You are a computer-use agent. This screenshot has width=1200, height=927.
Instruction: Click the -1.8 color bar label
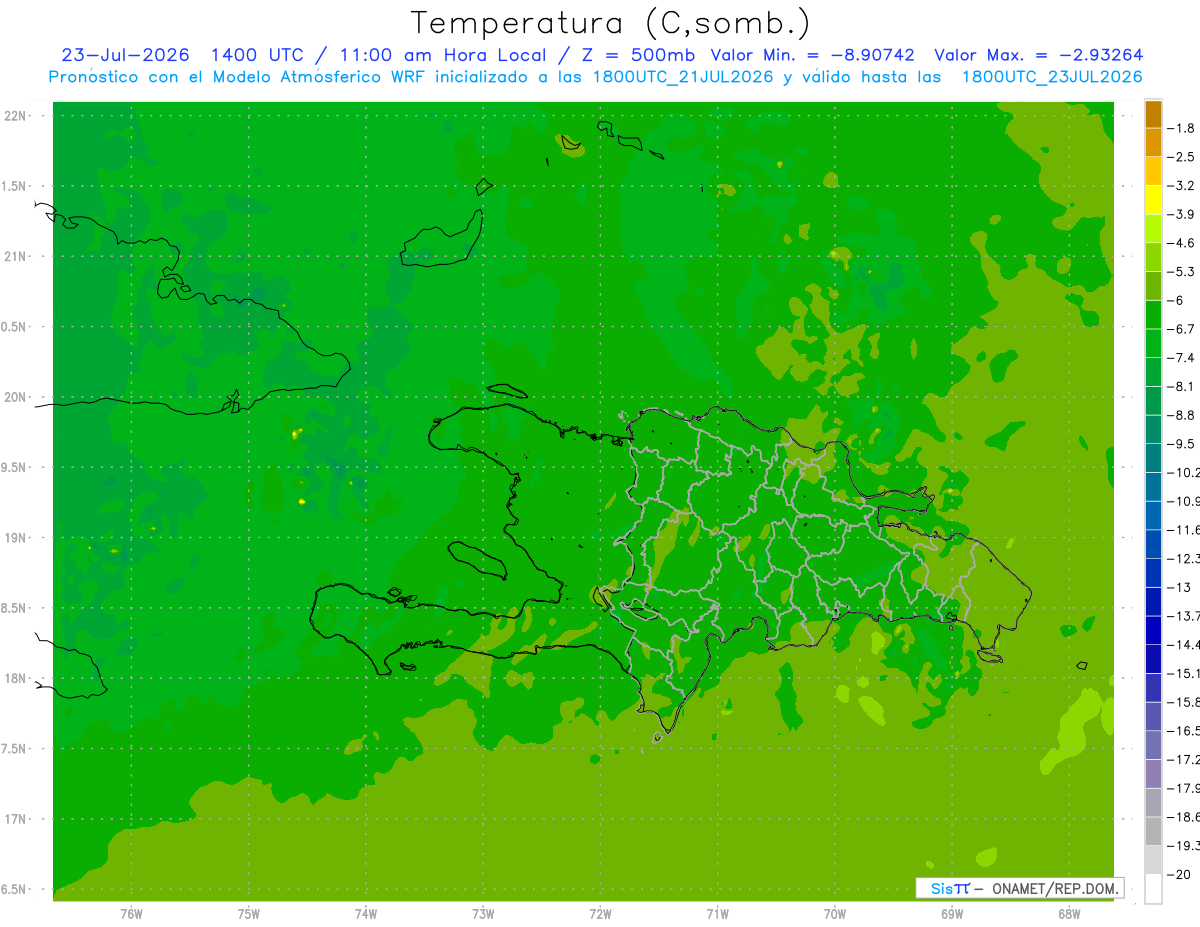(1181, 128)
